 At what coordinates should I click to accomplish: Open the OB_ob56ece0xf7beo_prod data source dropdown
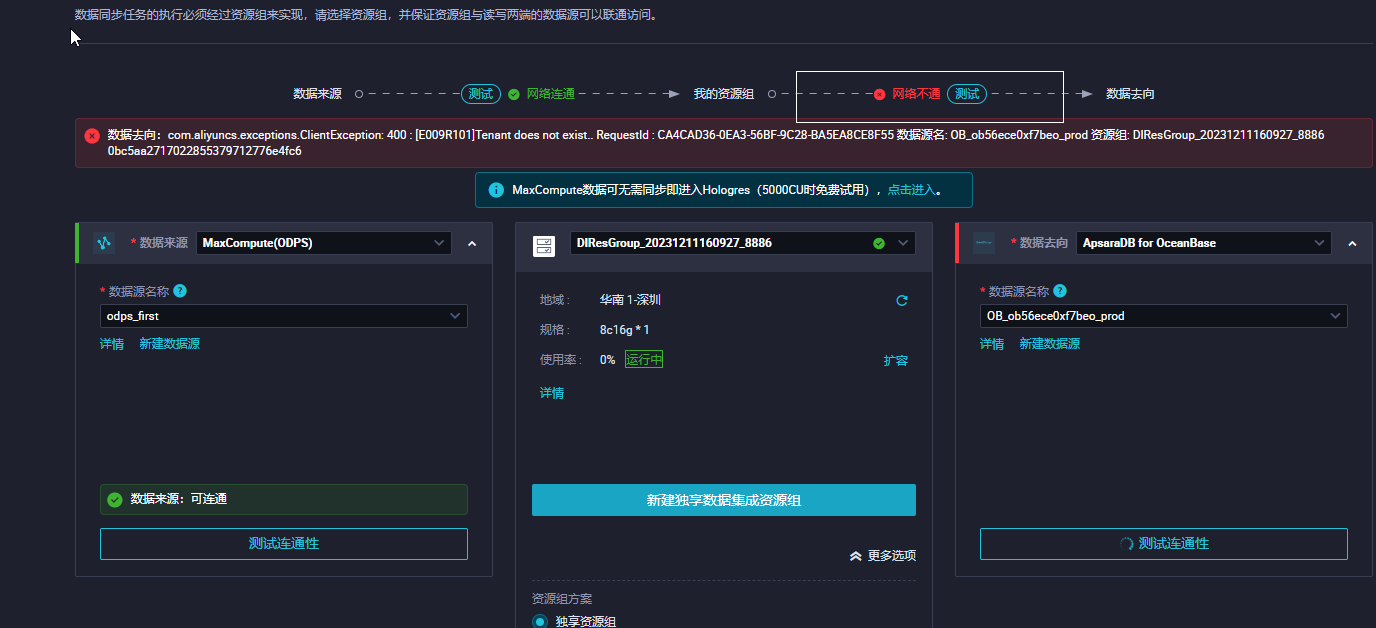click(1164, 316)
